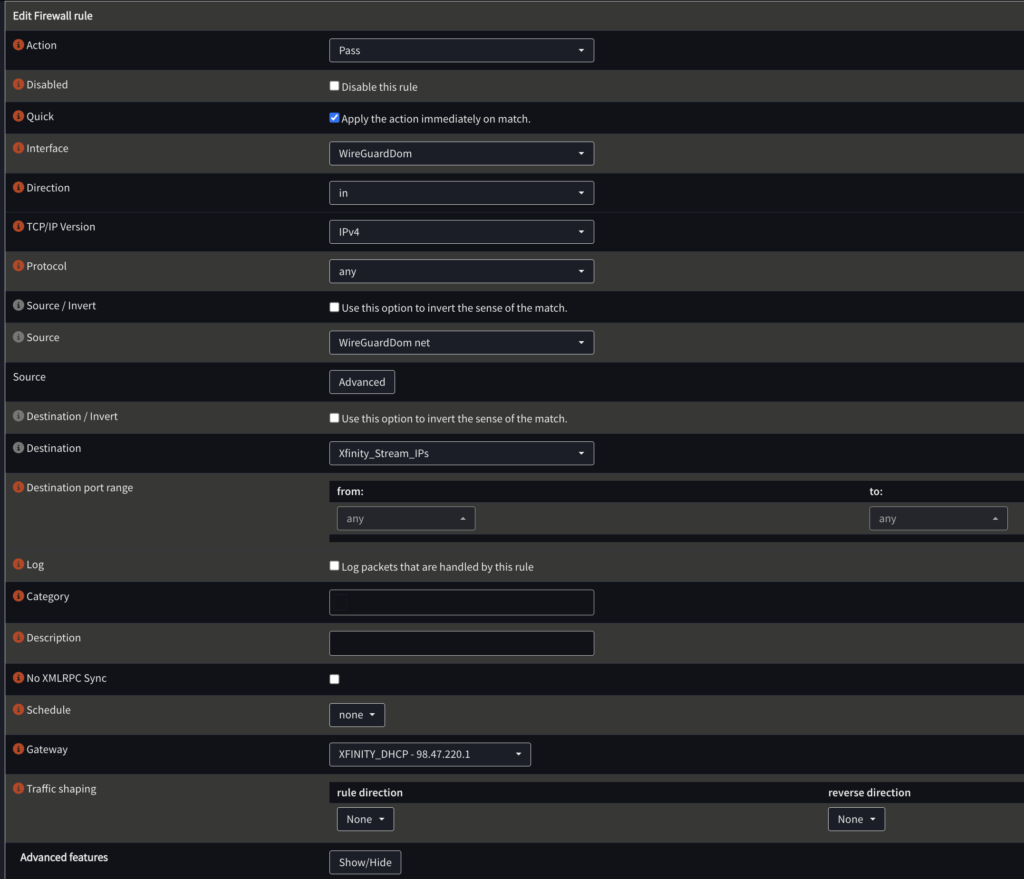The height and width of the screenshot is (879, 1024).
Task: Enable Log packets handled by this rule
Action: coord(335,566)
